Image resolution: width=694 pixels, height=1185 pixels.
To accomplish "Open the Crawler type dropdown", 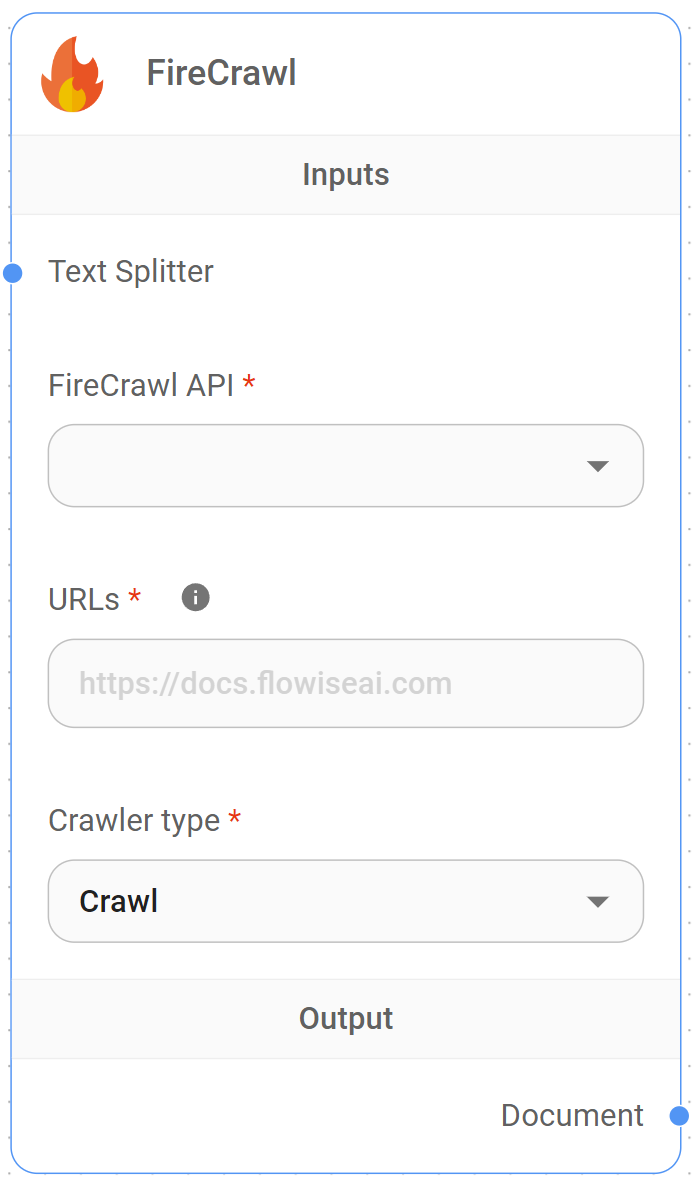I will pyautogui.click(x=346, y=900).
